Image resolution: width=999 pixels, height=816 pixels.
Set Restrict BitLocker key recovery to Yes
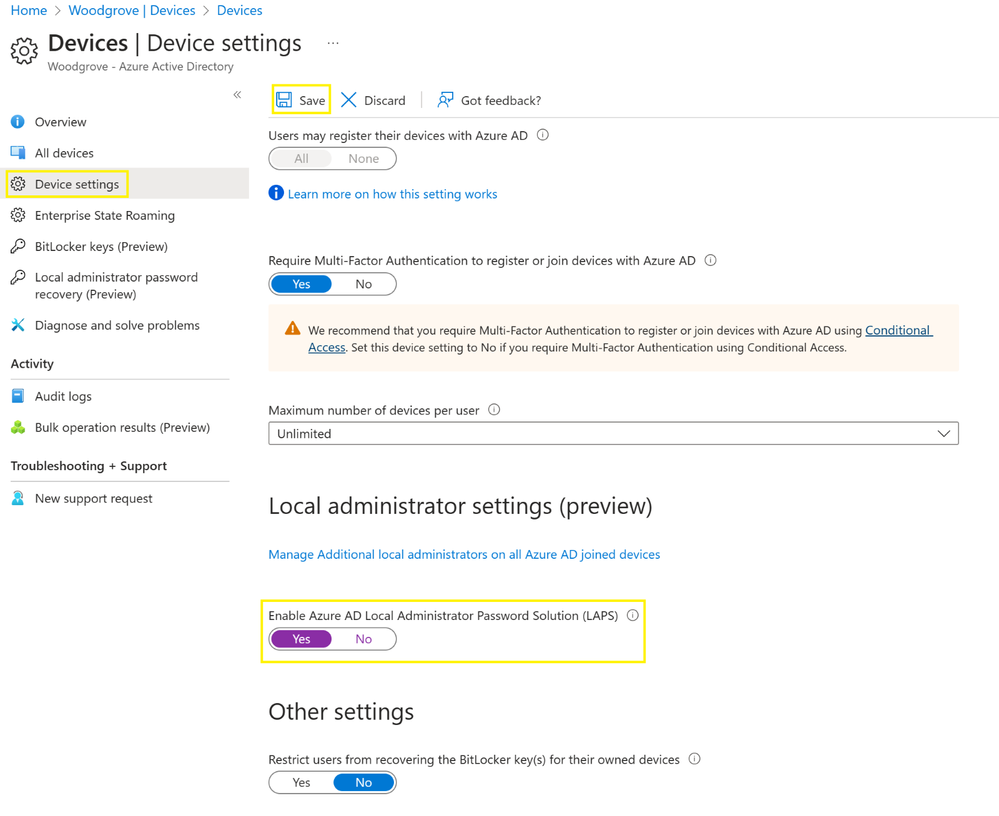coord(301,783)
